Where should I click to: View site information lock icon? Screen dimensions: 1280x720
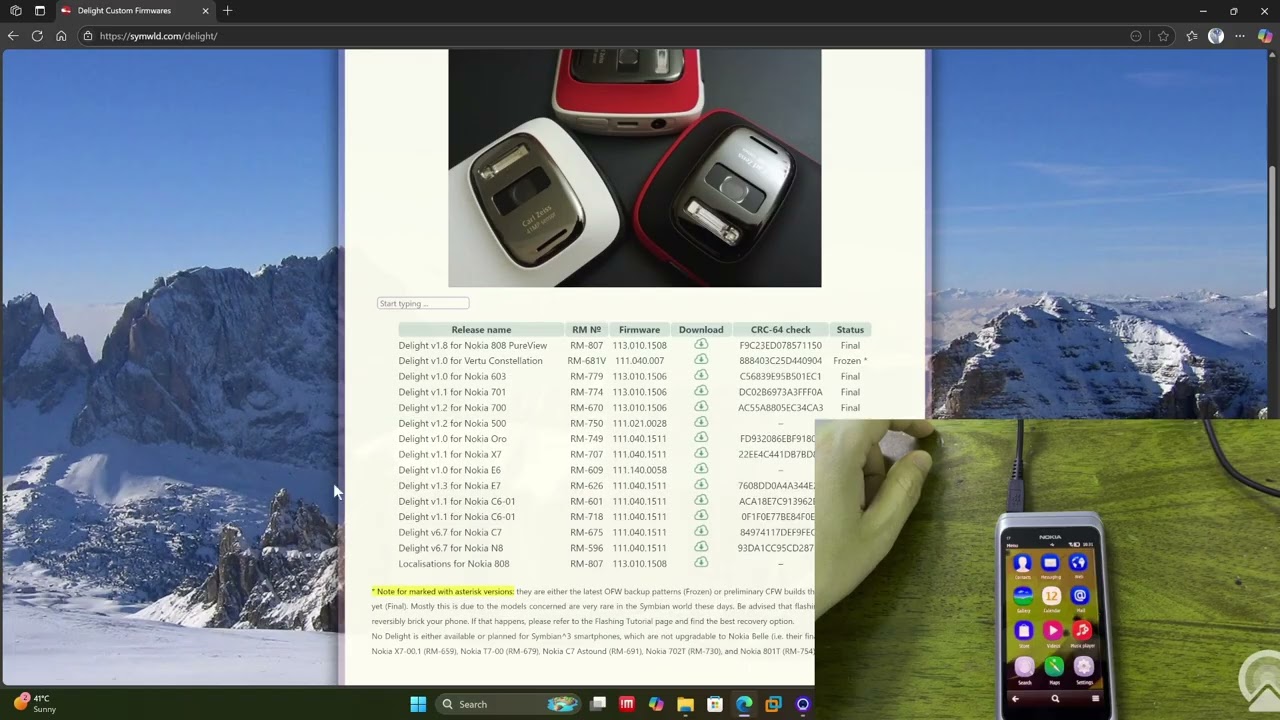click(88, 36)
